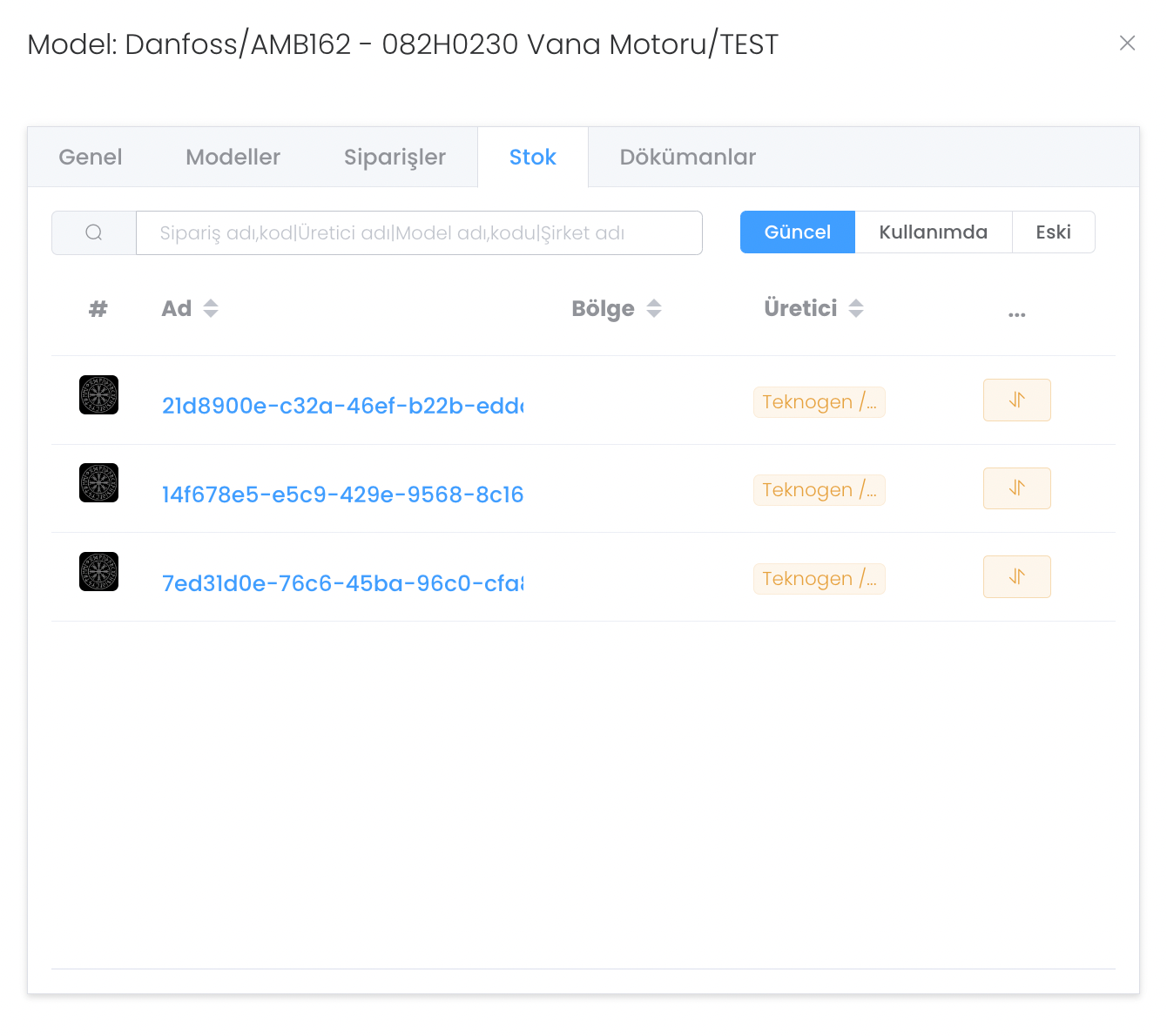Viewport: 1167px width, 1036px height.
Task: Sort table by Üretici column
Action: [x=856, y=308]
